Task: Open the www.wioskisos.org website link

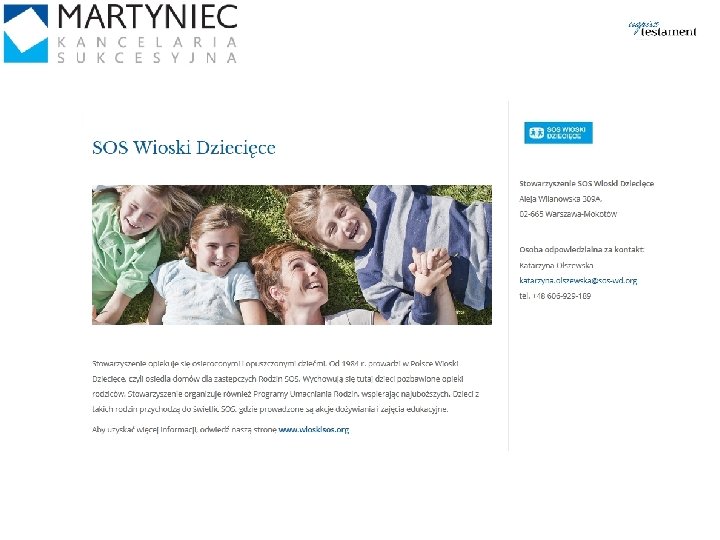Action: [314, 430]
